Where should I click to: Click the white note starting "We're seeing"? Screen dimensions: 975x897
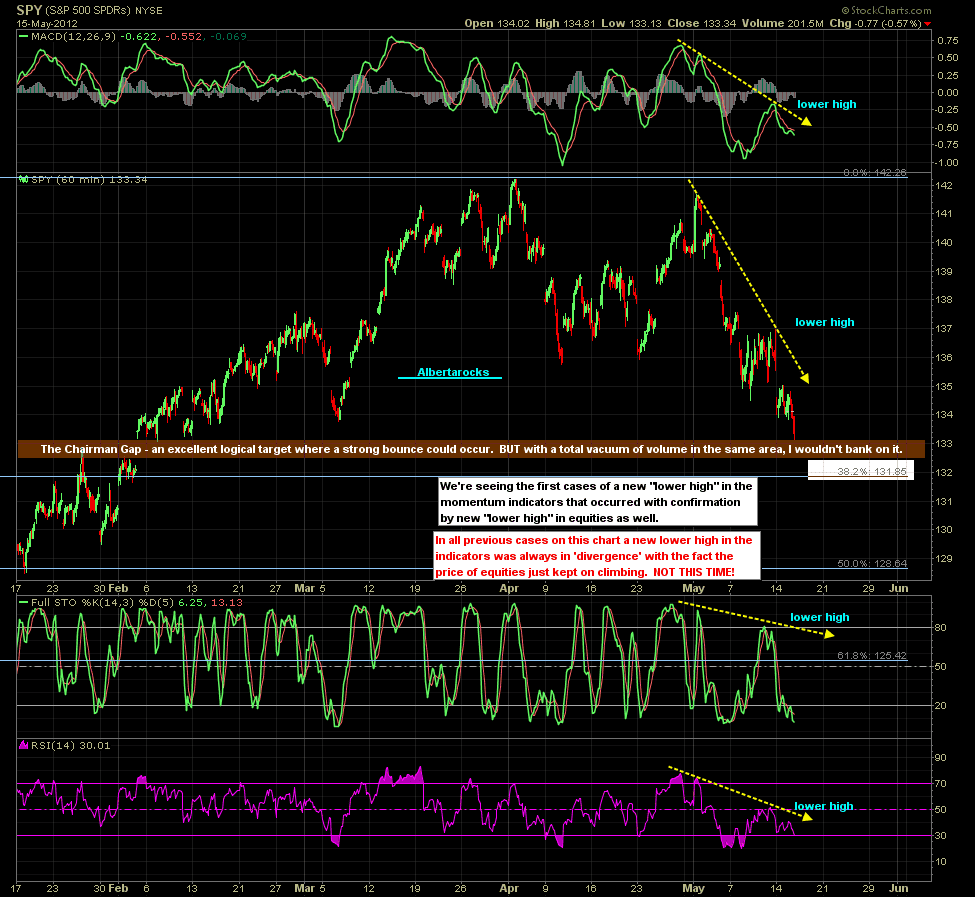click(598, 502)
